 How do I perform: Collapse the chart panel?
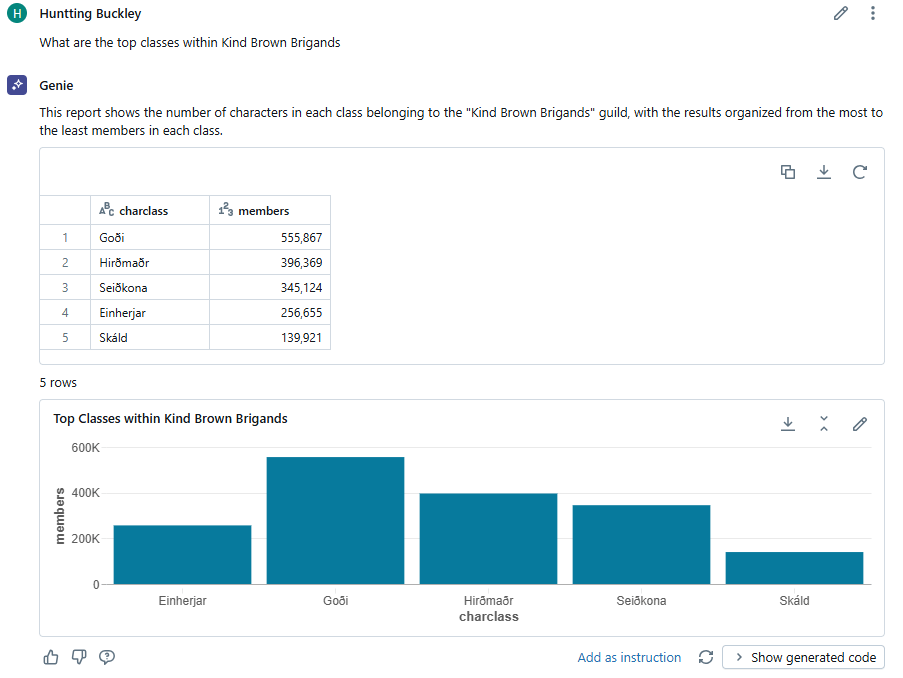pos(824,424)
